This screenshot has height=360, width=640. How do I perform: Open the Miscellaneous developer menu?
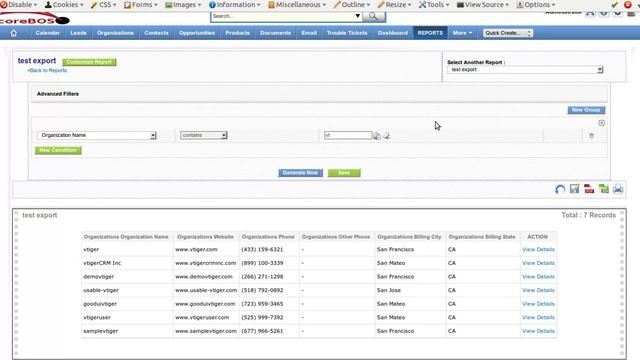(297, 4)
